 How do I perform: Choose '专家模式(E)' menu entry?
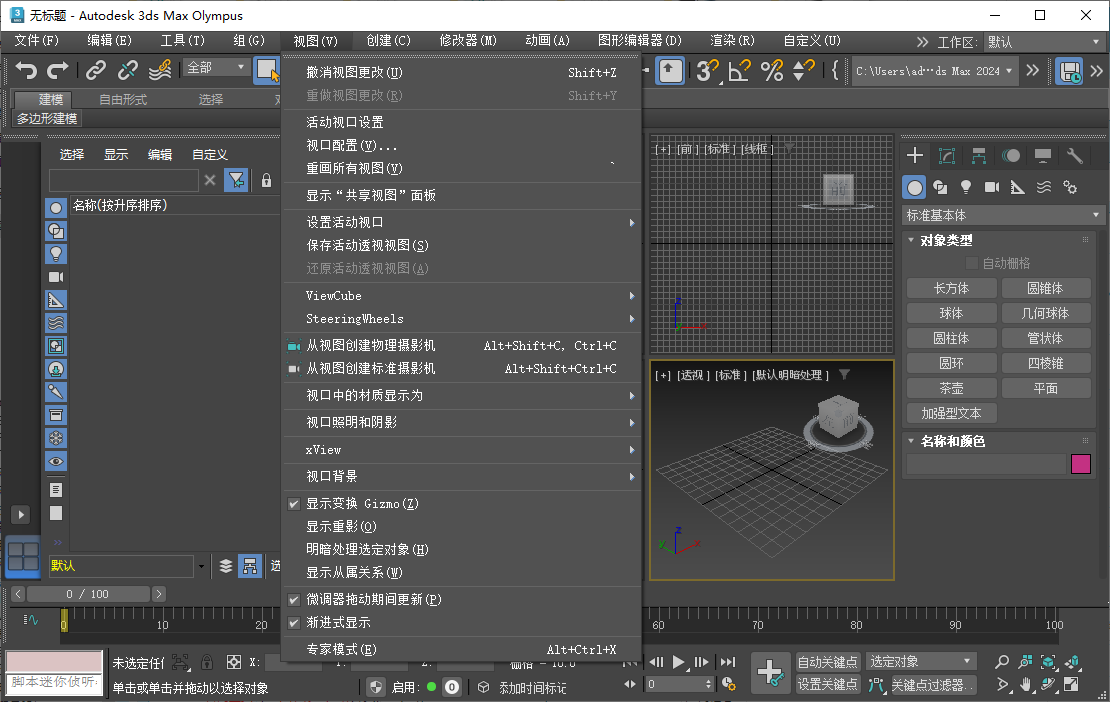[x=462, y=650]
